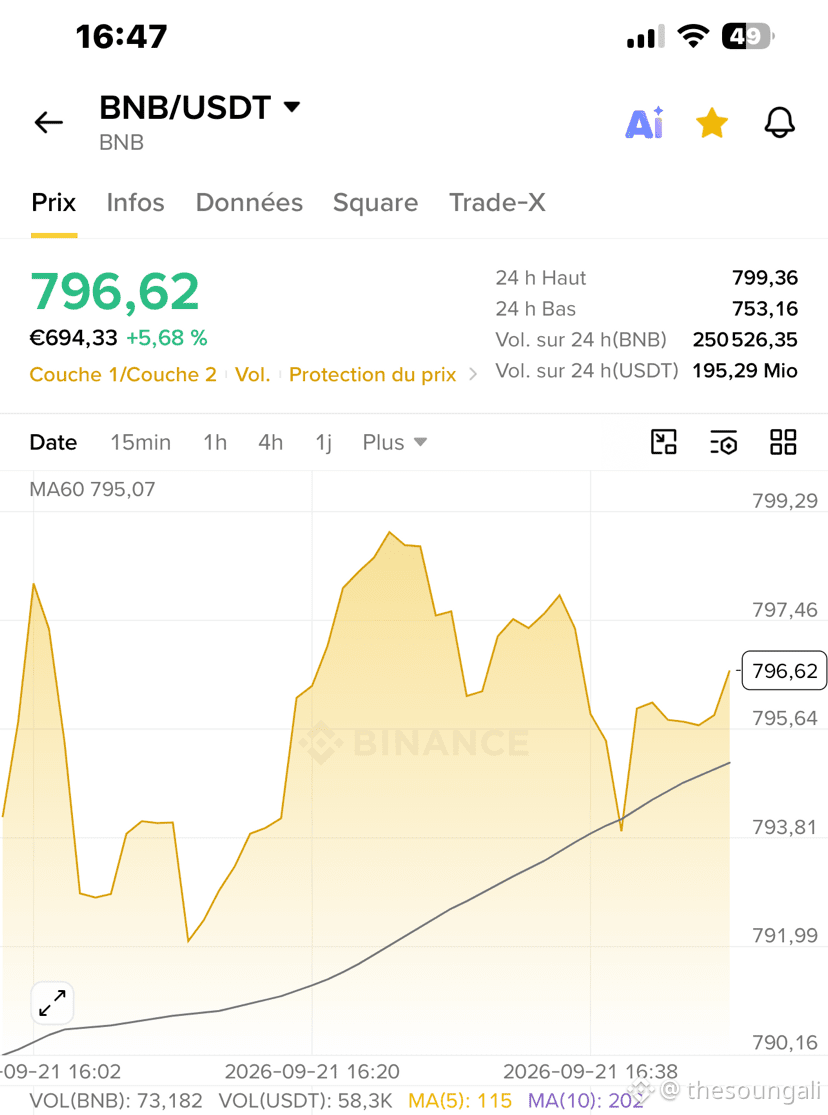Open the AI assistant icon
Image resolution: width=828 pixels, height=1115 pixels.
point(644,122)
